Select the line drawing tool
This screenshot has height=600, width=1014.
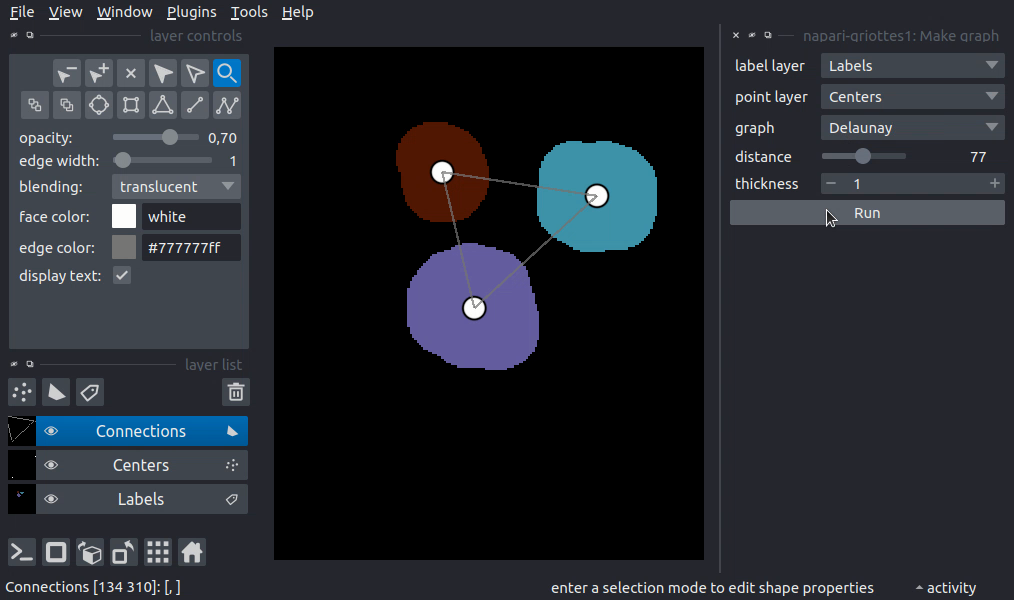(195, 105)
